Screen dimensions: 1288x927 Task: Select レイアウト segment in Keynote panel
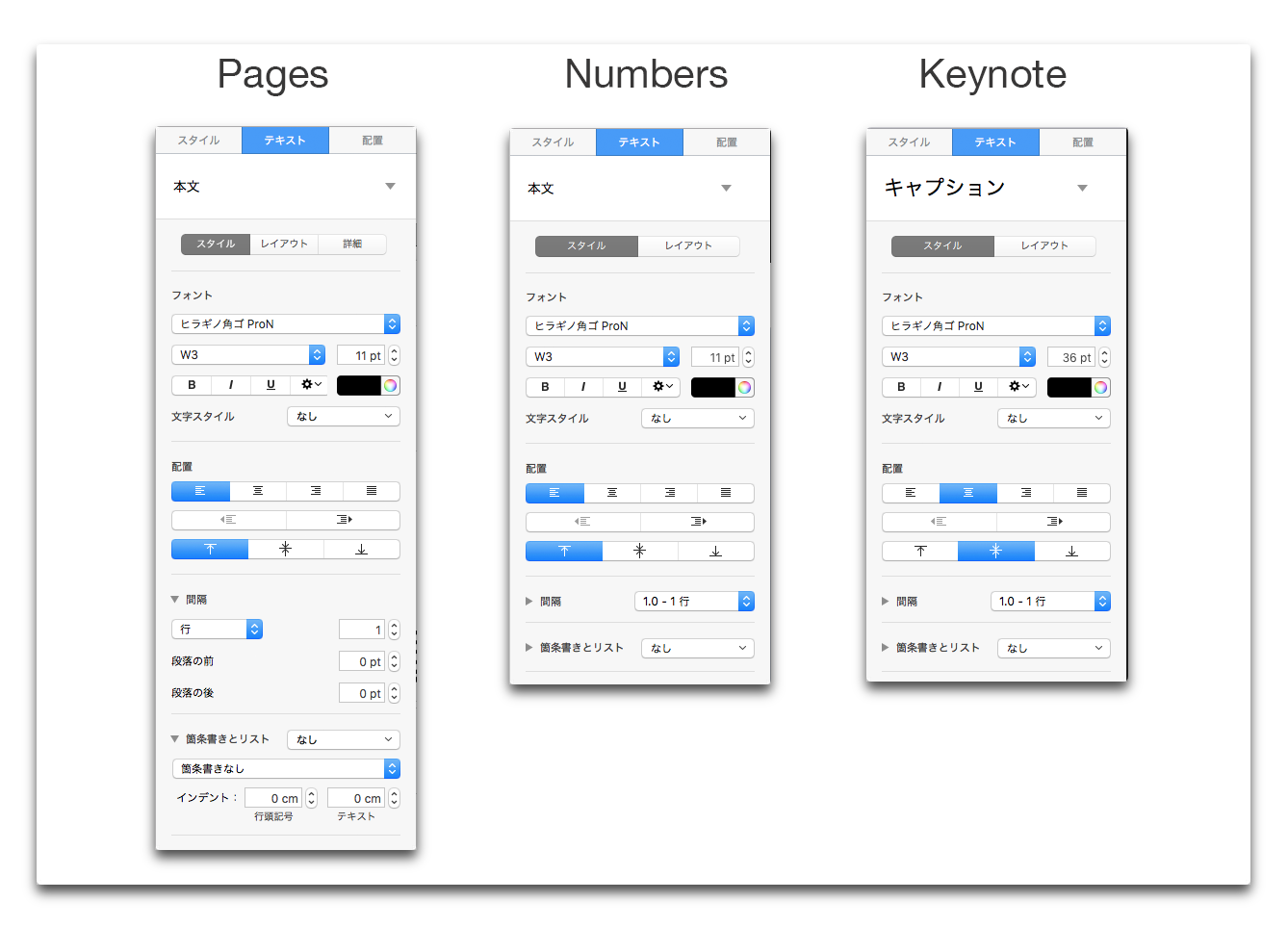(x=1044, y=246)
